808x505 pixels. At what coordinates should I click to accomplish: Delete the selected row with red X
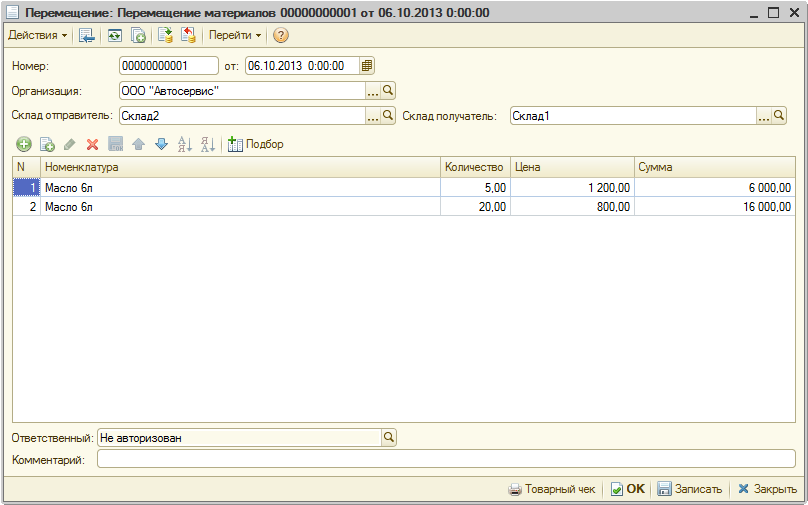(x=92, y=144)
